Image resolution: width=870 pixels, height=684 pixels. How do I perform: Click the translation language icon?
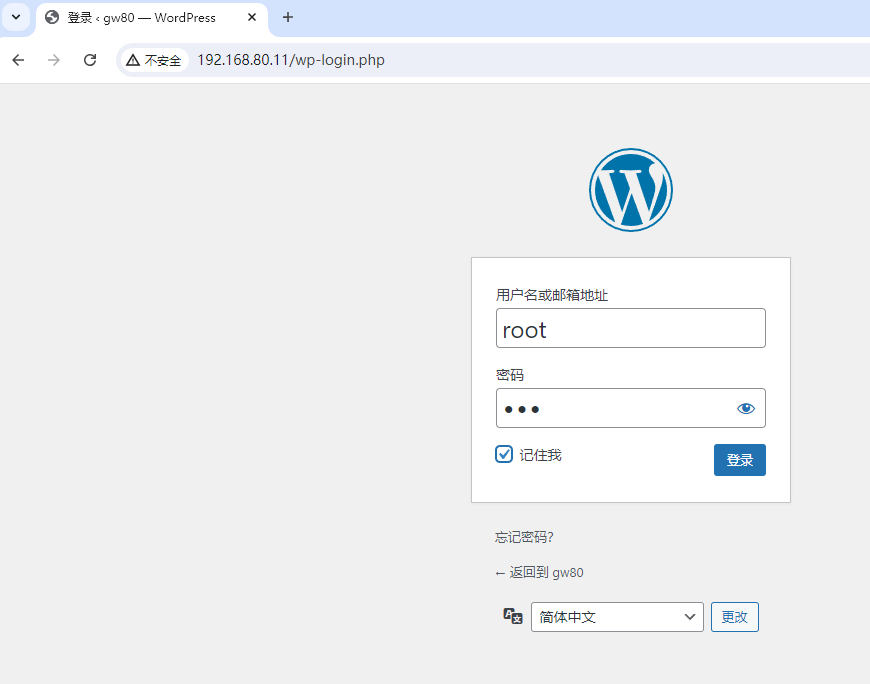pyautogui.click(x=513, y=616)
